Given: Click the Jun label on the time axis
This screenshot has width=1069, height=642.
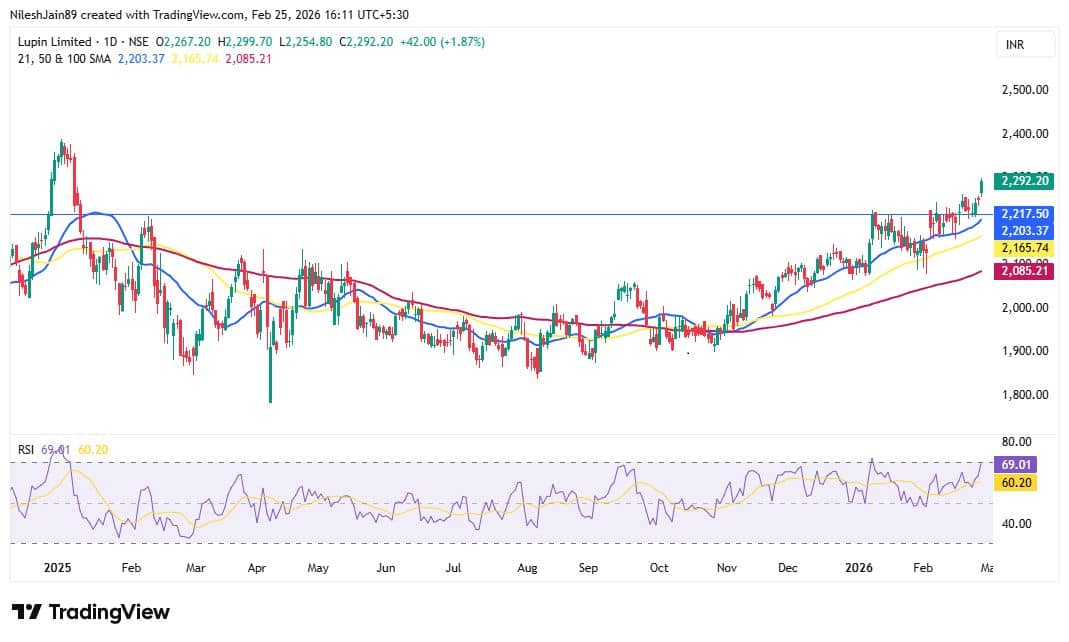Looking at the screenshot, I should pos(385,568).
